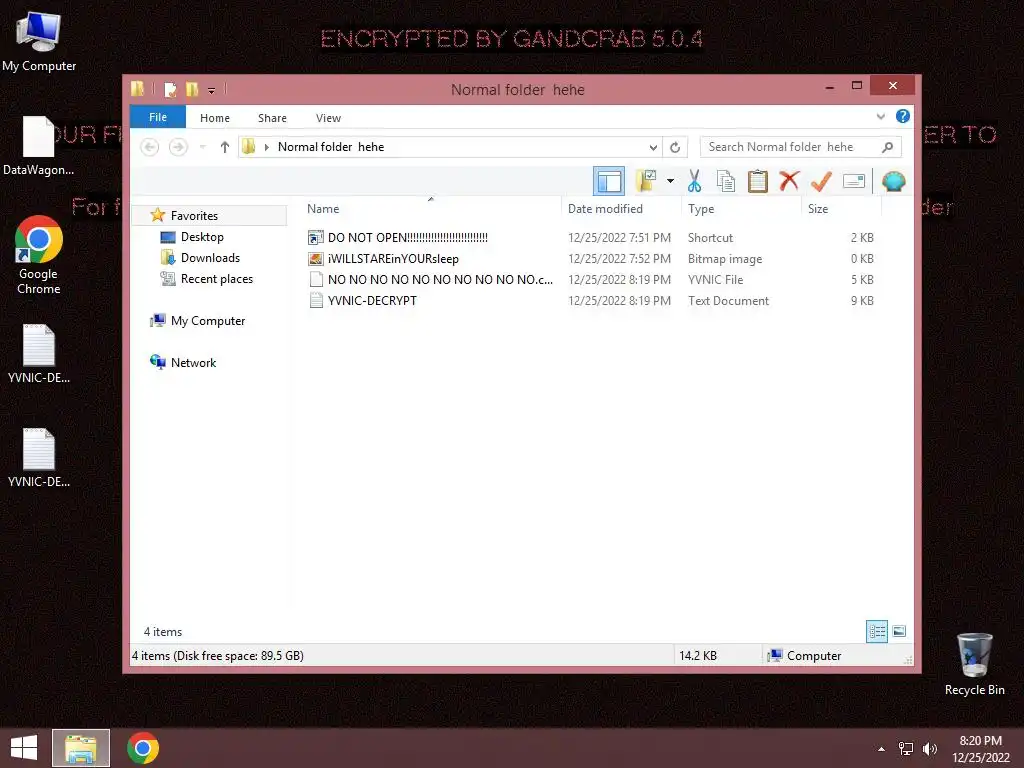This screenshot has height=768, width=1024.
Task: Click the red X Delete icon
Action: (x=789, y=181)
